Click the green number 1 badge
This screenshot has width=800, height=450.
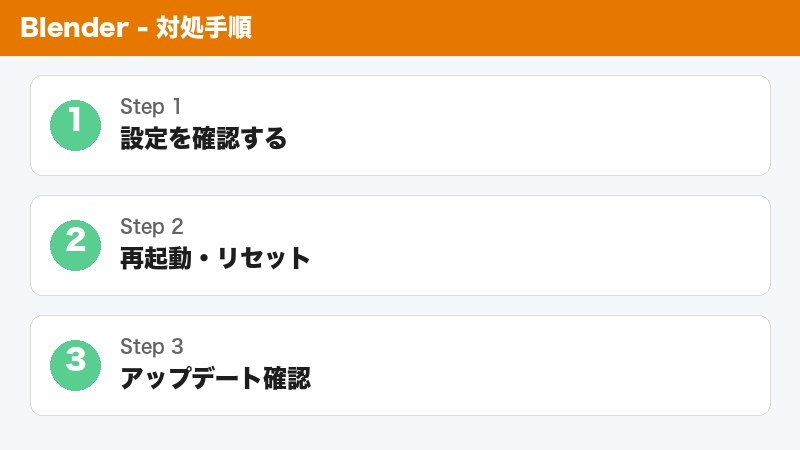click(x=76, y=126)
